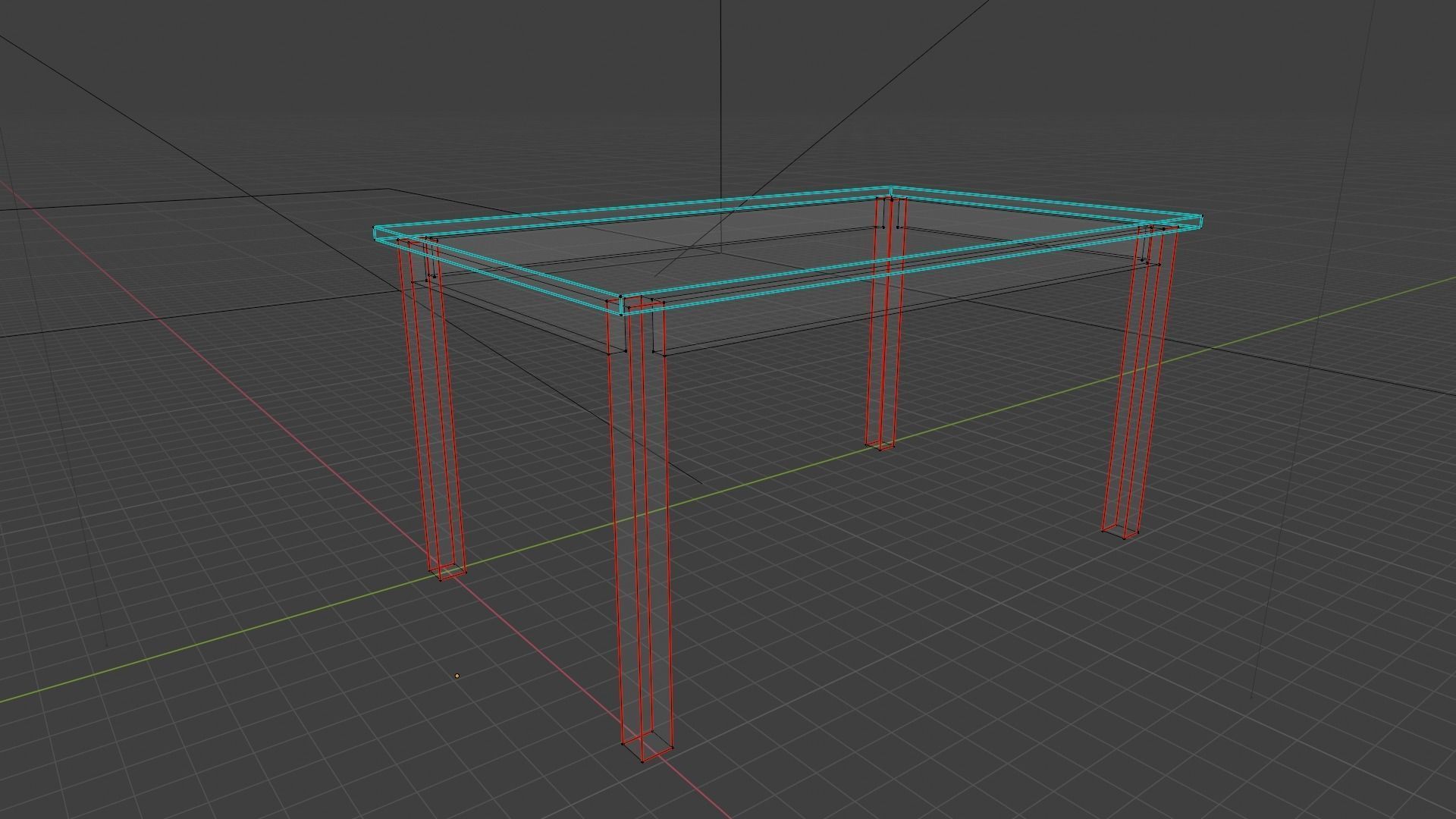Select the nearest front red table leg
Screen dimensions: 1456x819
click(x=642, y=531)
